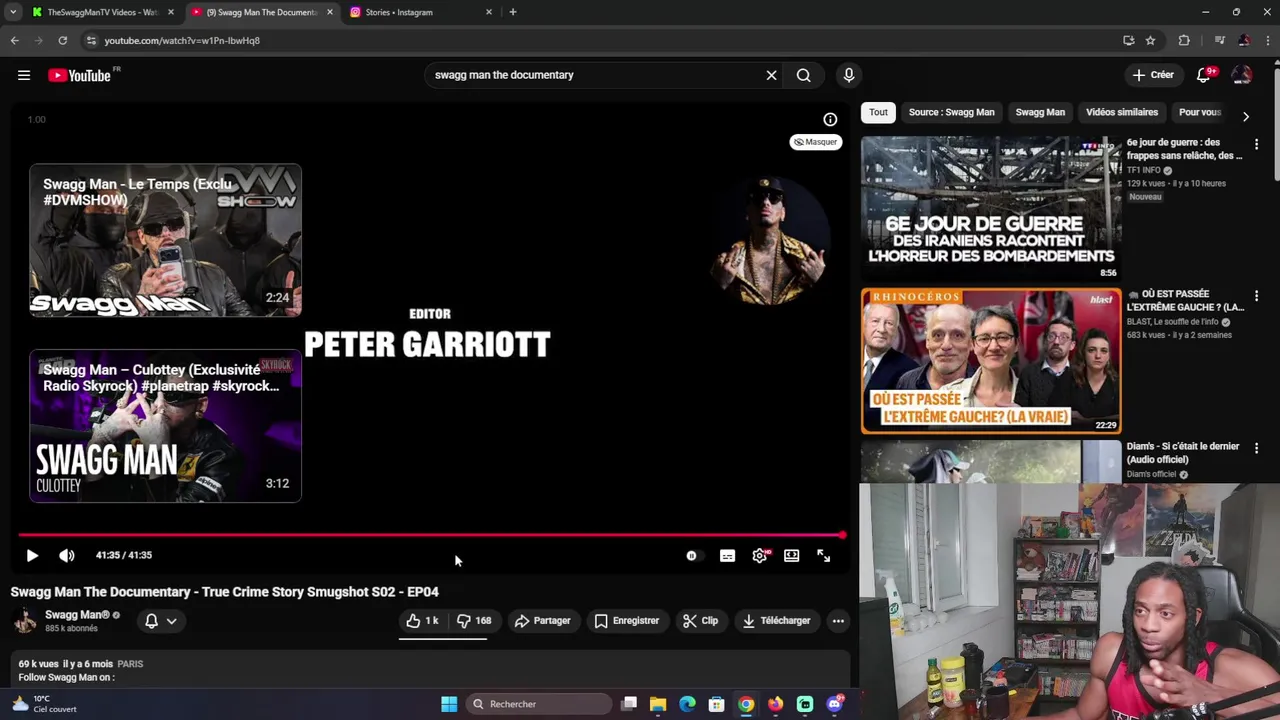Screen dimensions: 1280x720
Task: Clear the search box with the X
Action: tap(771, 75)
